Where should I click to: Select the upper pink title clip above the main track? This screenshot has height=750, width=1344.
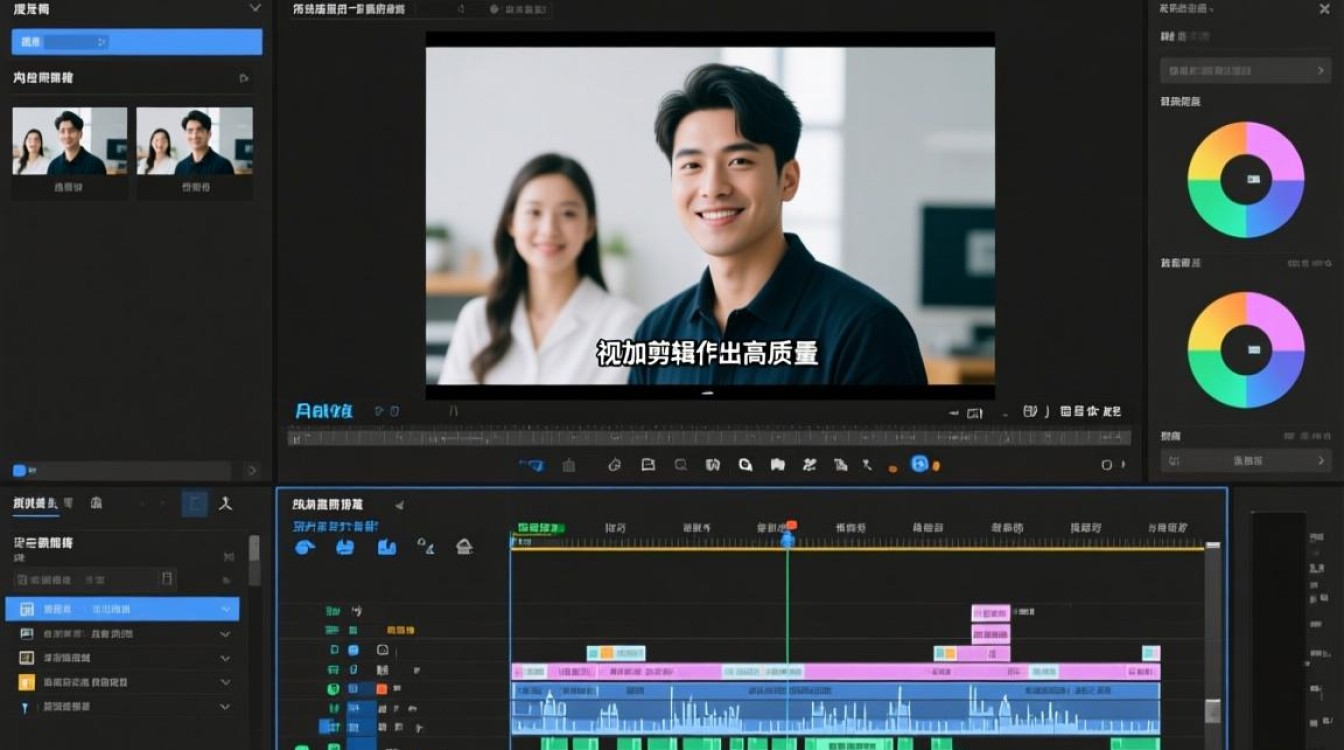click(x=990, y=613)
